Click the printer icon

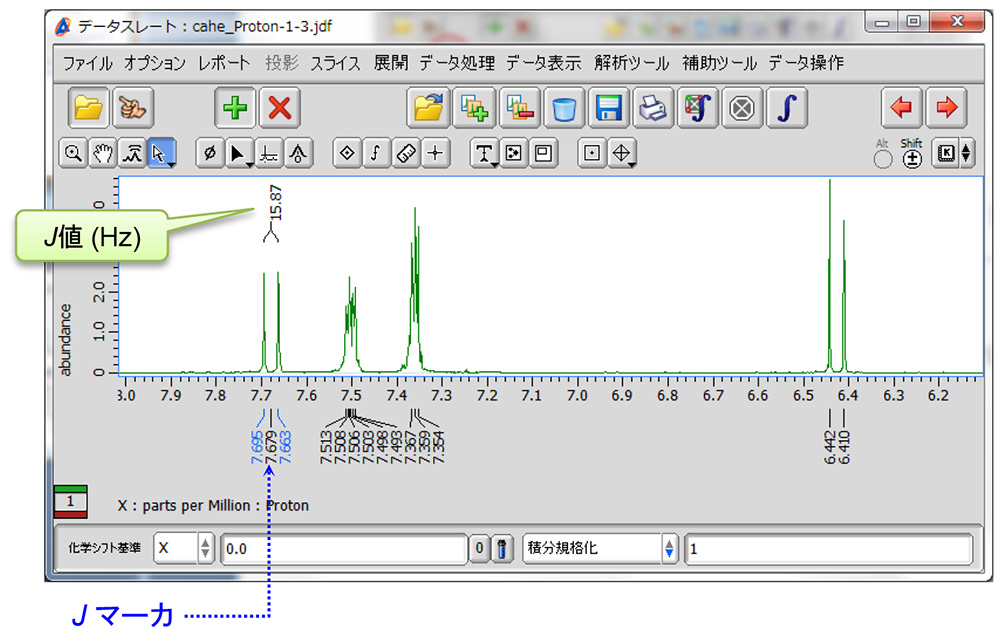coord(653,108)
